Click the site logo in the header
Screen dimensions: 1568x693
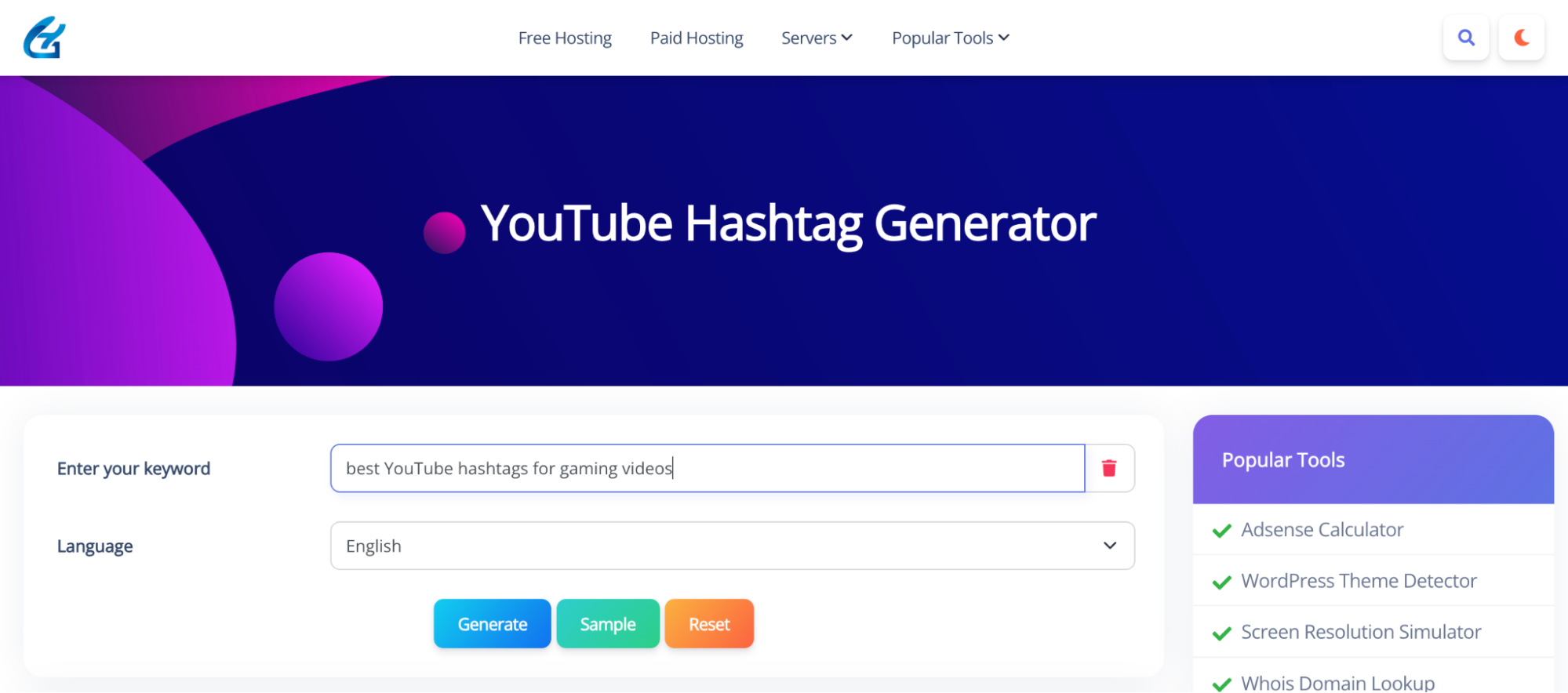pos(45,38)
